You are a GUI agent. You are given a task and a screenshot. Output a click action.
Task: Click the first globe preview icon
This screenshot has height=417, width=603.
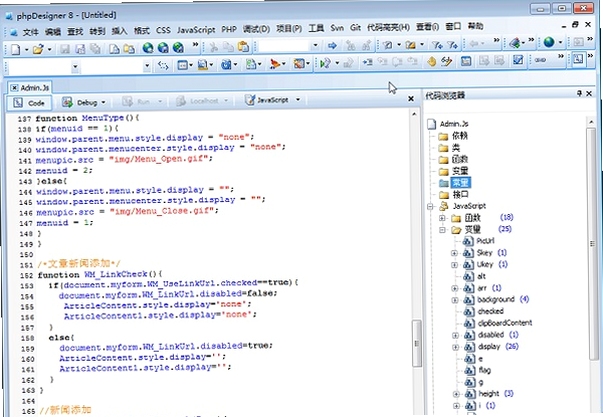pyautogui.click(x=148, y=48)
